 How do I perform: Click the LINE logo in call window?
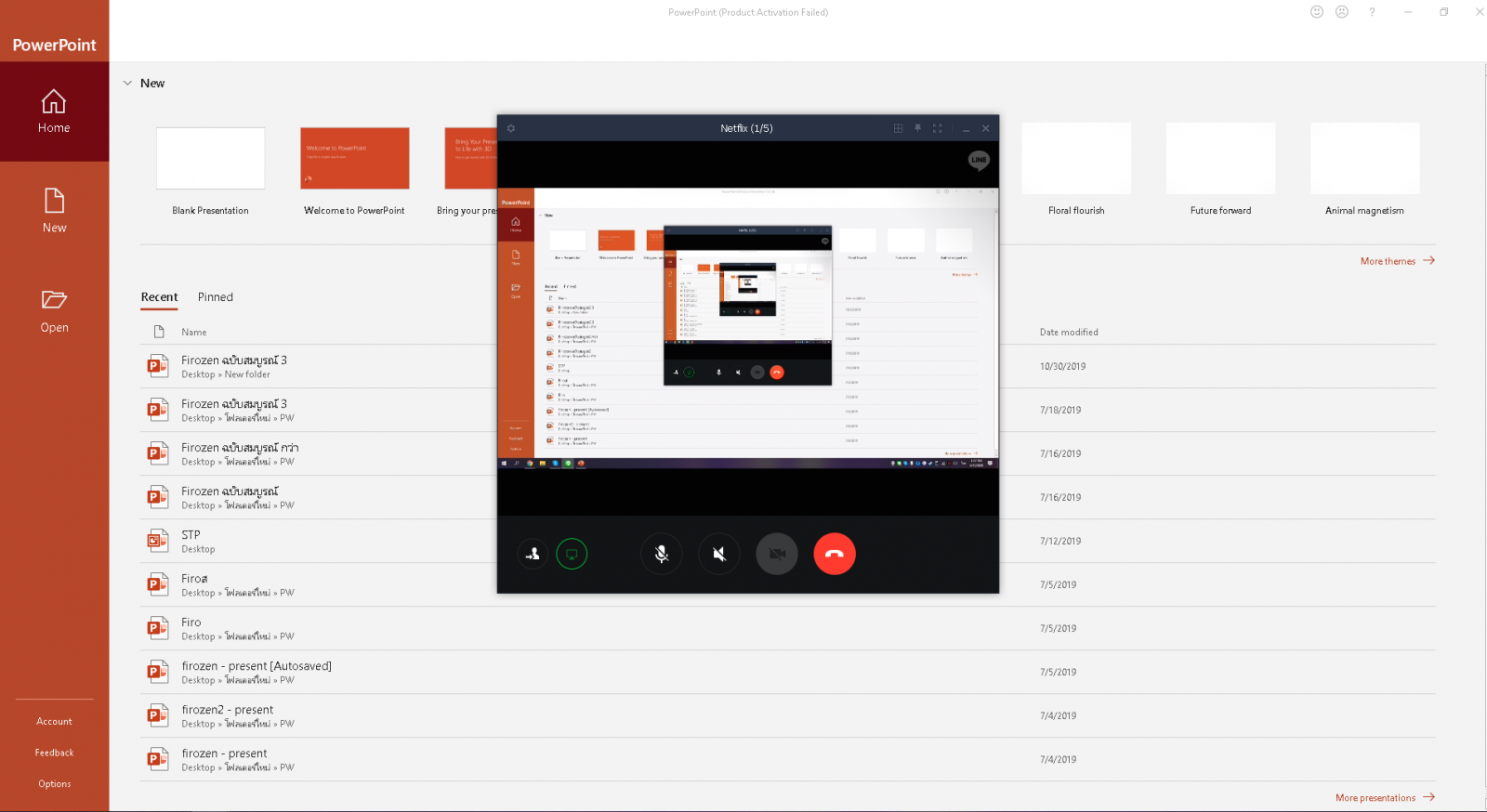pos(979,160)
